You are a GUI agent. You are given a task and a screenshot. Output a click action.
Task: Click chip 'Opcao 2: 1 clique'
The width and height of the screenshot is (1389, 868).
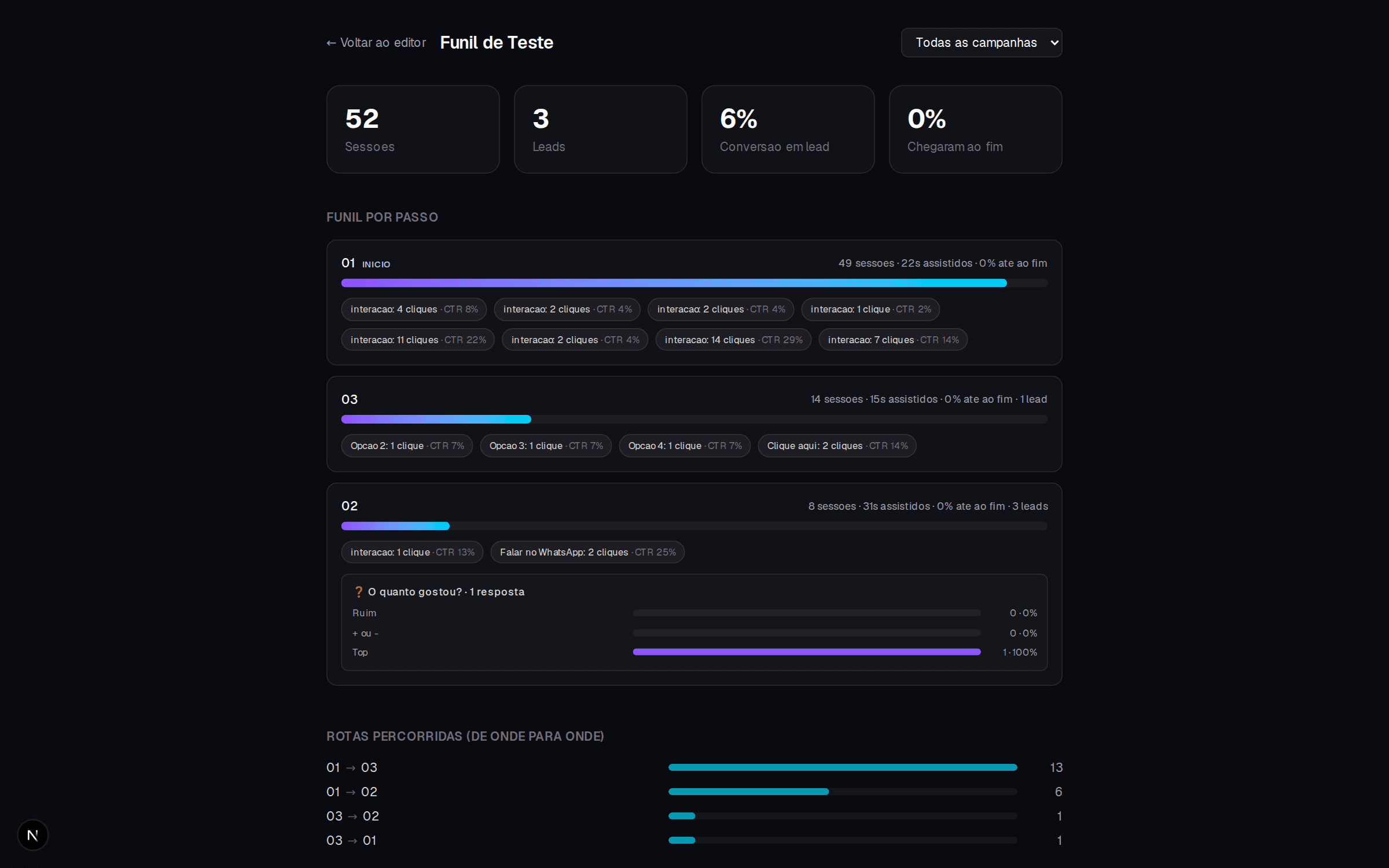tap(407, 446)
